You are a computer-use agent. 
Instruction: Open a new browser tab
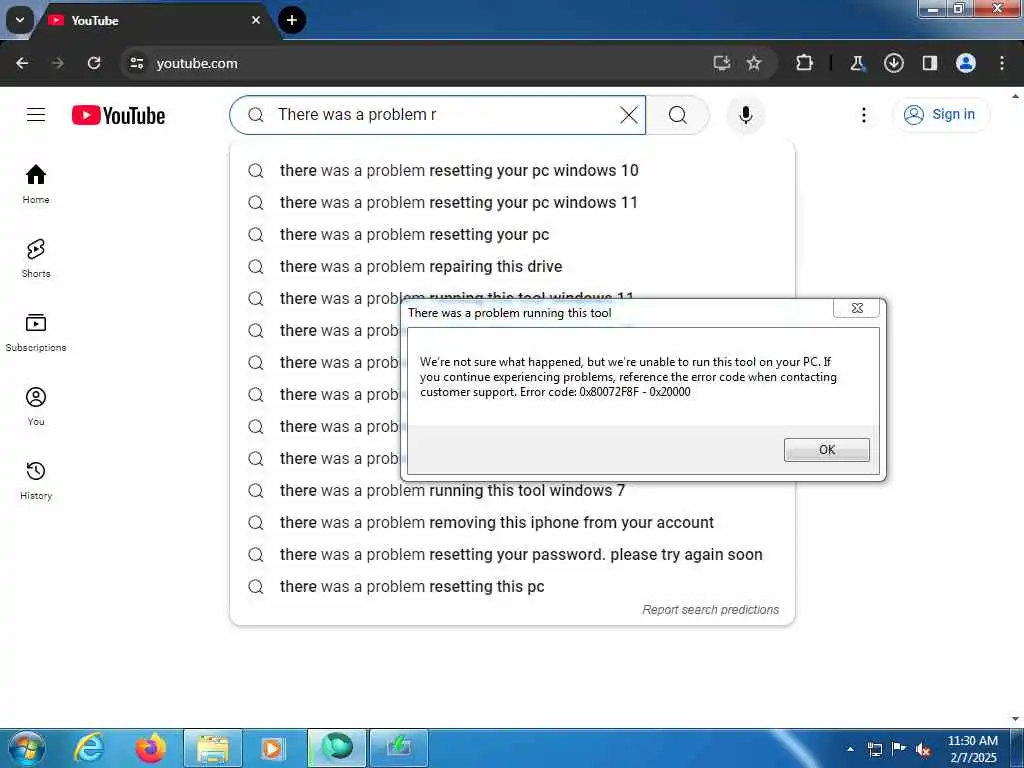click(x=292, y=20)
